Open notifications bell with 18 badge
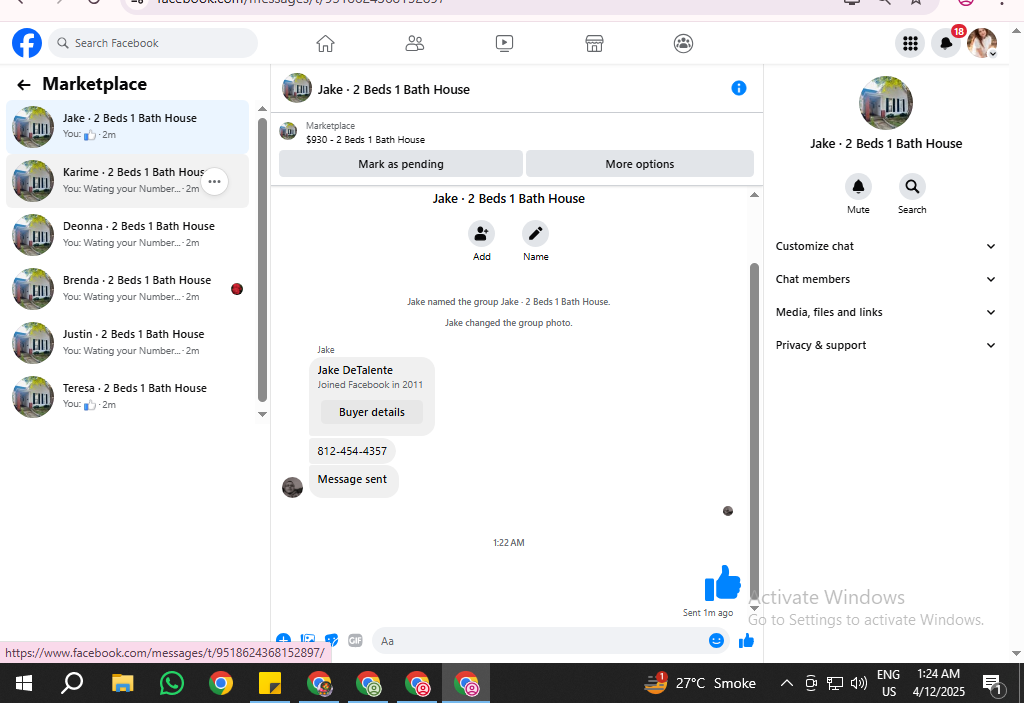This screenshot has height=703, width=1024. [946, 44]
